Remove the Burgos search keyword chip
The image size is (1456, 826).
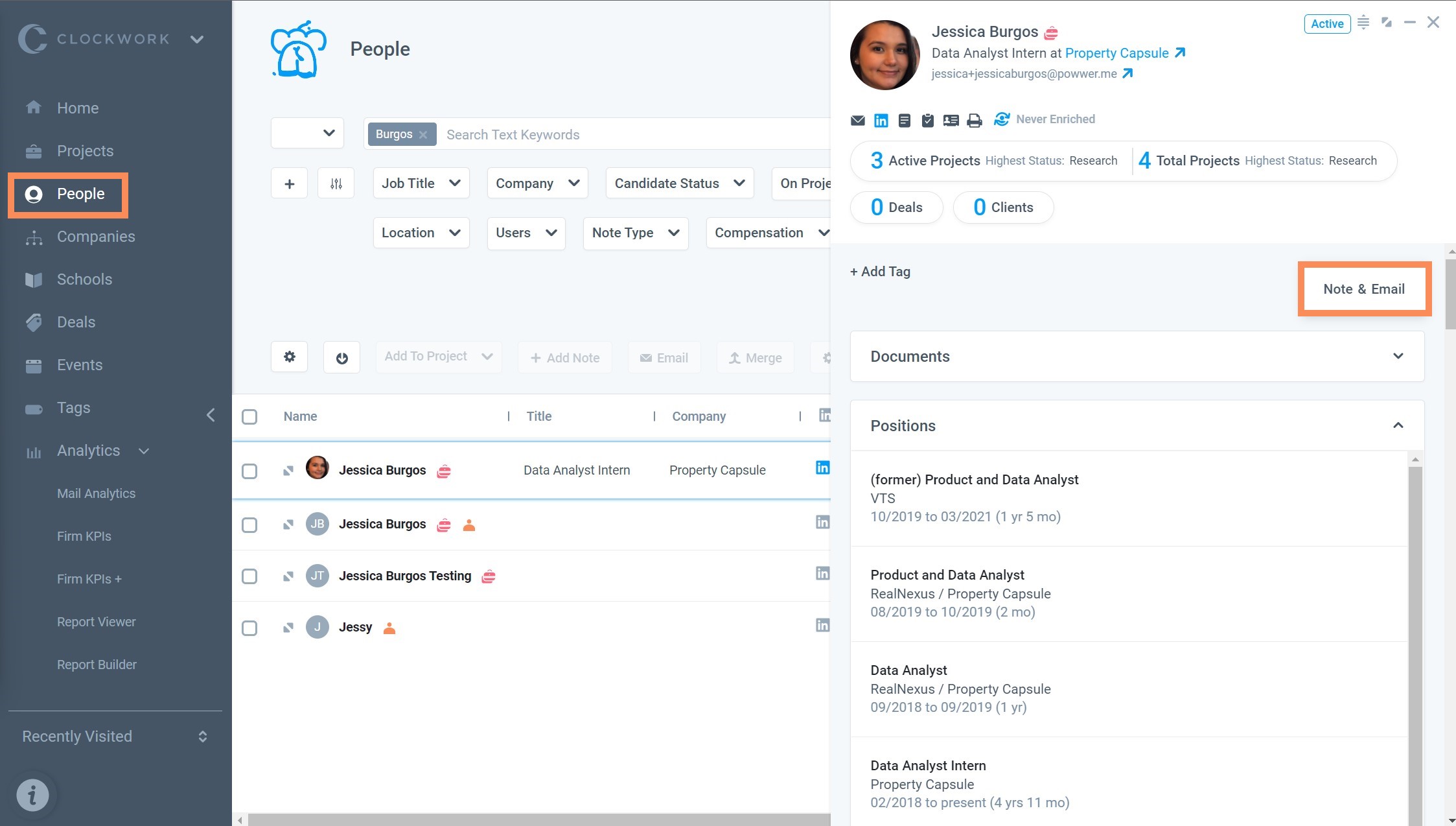pyautogui.click(x=423, y=134)
